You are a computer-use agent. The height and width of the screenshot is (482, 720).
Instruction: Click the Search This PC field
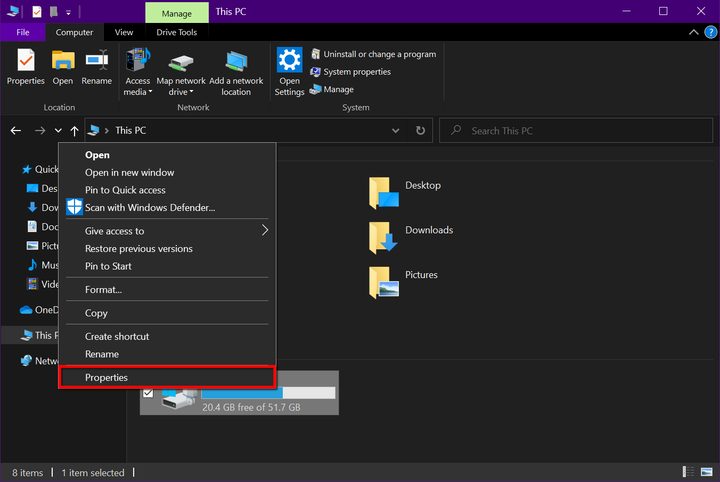(x=576, y=131)
